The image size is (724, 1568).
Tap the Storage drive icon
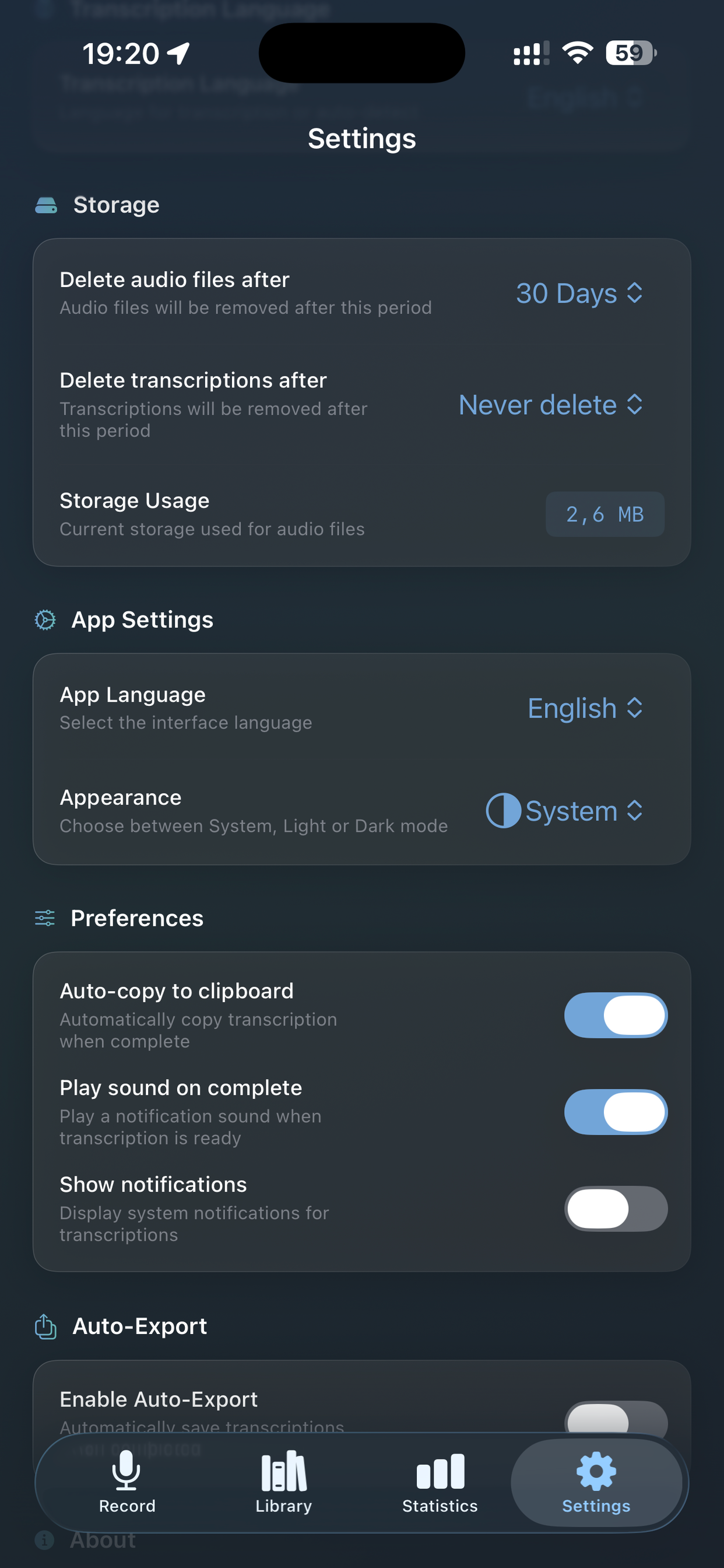click(46, 205)
